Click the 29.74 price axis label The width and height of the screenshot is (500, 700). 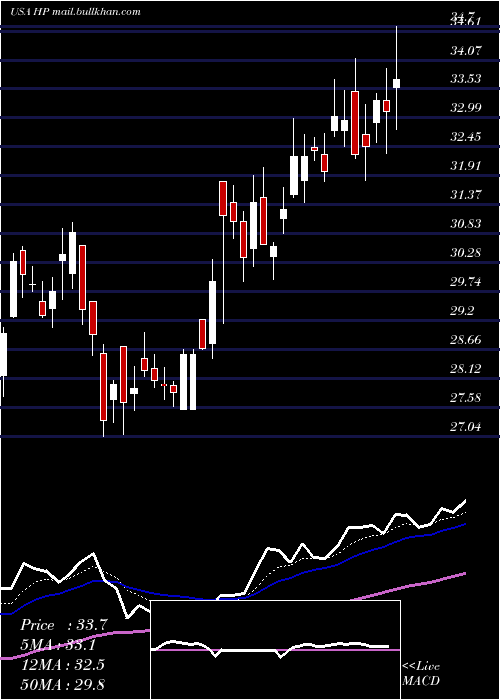point(466,282)
